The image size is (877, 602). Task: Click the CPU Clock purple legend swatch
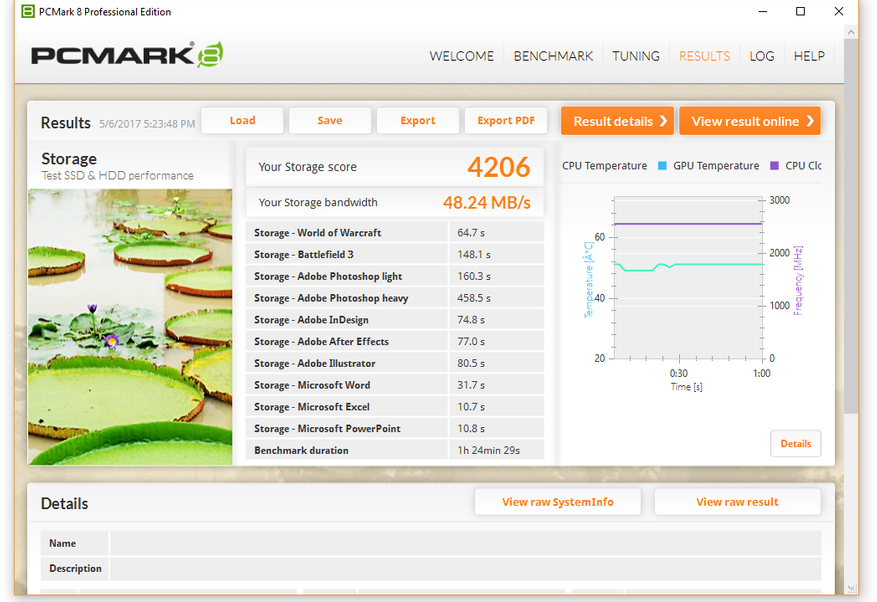tap(774, 166)
